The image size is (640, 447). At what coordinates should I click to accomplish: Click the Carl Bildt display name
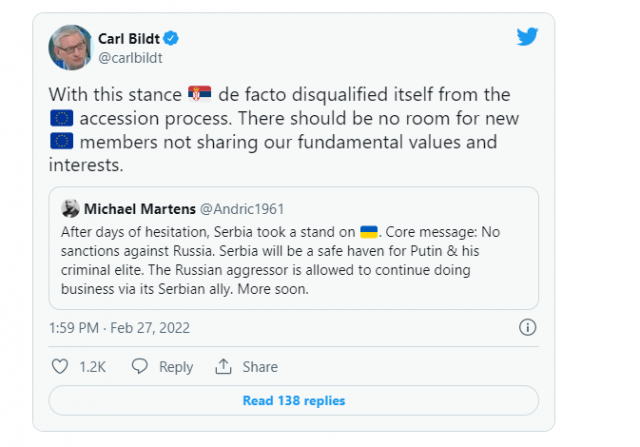click(x=129, y=39)
